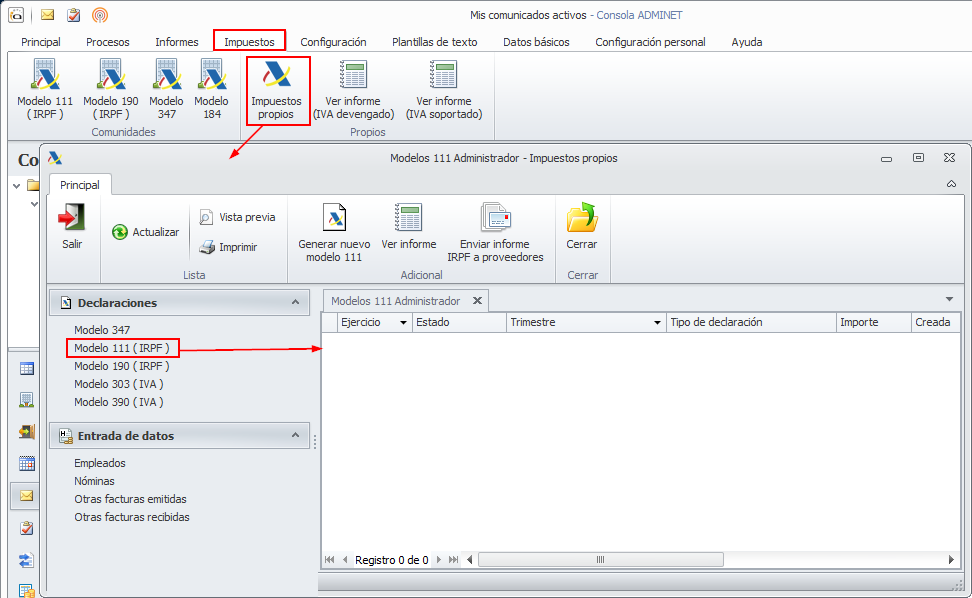Collapse the Entrada de datos panel
972x598 pixels.
pos(296,436)
